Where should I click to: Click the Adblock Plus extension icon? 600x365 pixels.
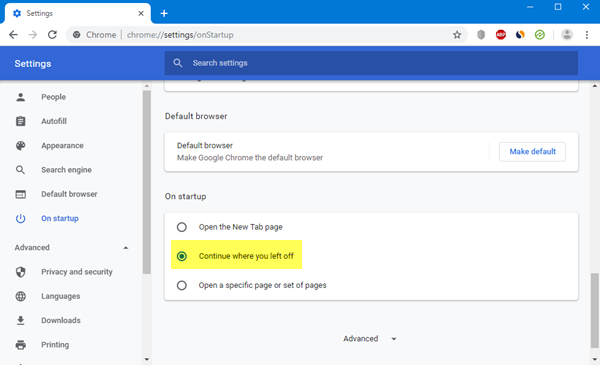(501, 35)
